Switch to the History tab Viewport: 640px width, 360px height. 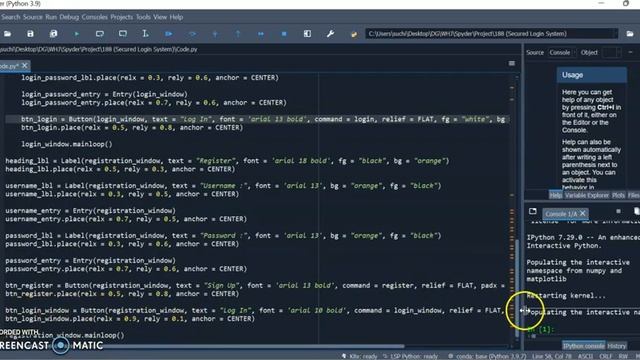point(616,346)
